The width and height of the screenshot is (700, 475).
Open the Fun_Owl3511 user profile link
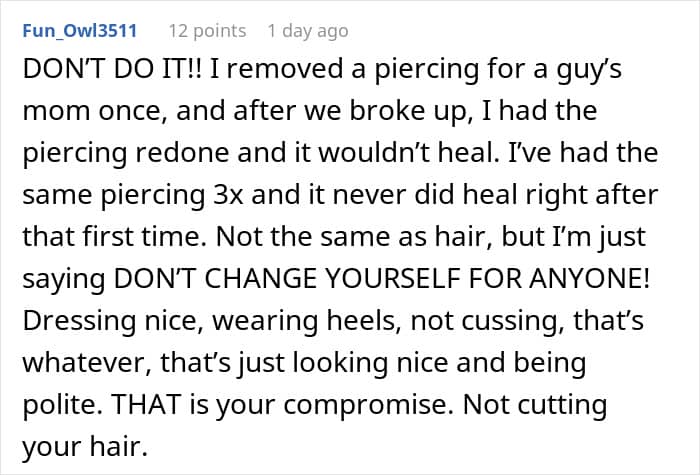79,31
